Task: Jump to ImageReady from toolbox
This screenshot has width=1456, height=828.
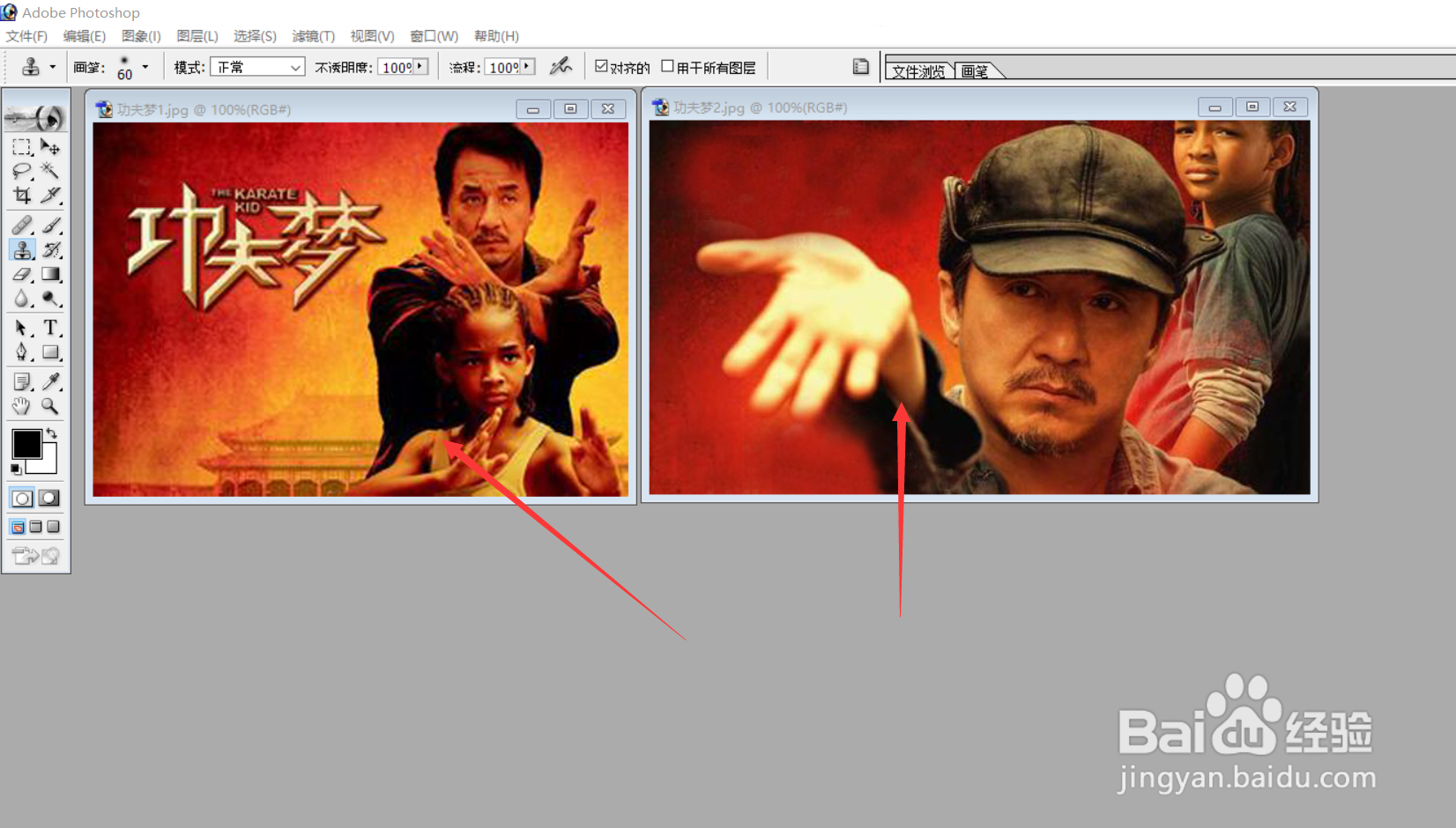Action: click(36, 556)
